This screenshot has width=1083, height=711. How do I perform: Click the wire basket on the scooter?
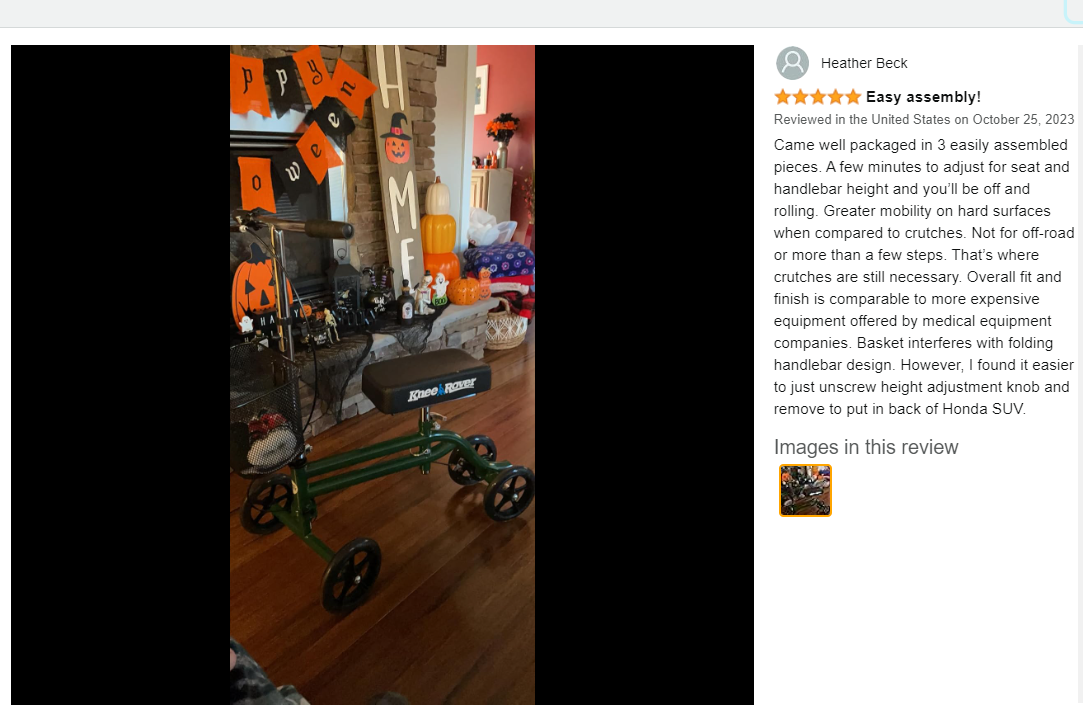pos(266,410)
